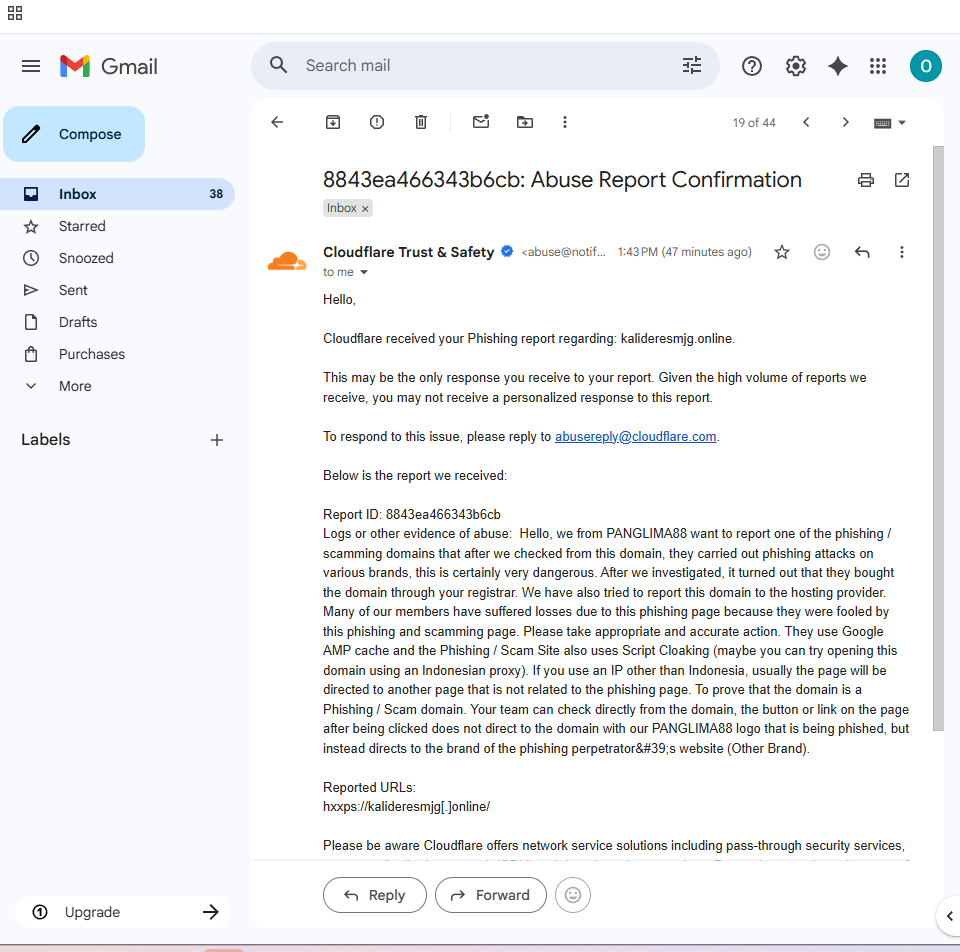Image resolution: width=960 pixels, height=952 pixels.
Task: Click the search magnifier icon
Action: (279, 66)
